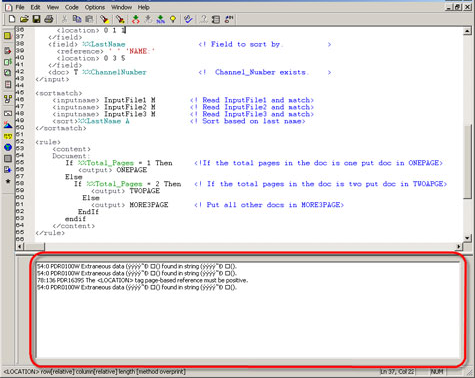Click the small page sidebar icon above network icon
The image size is (475, 378).
(8, 84)
